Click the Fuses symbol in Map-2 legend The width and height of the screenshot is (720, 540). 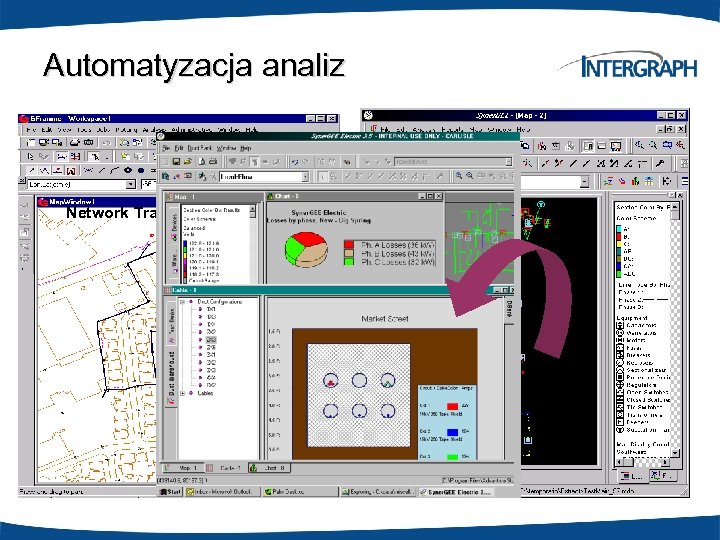[619, 348]
